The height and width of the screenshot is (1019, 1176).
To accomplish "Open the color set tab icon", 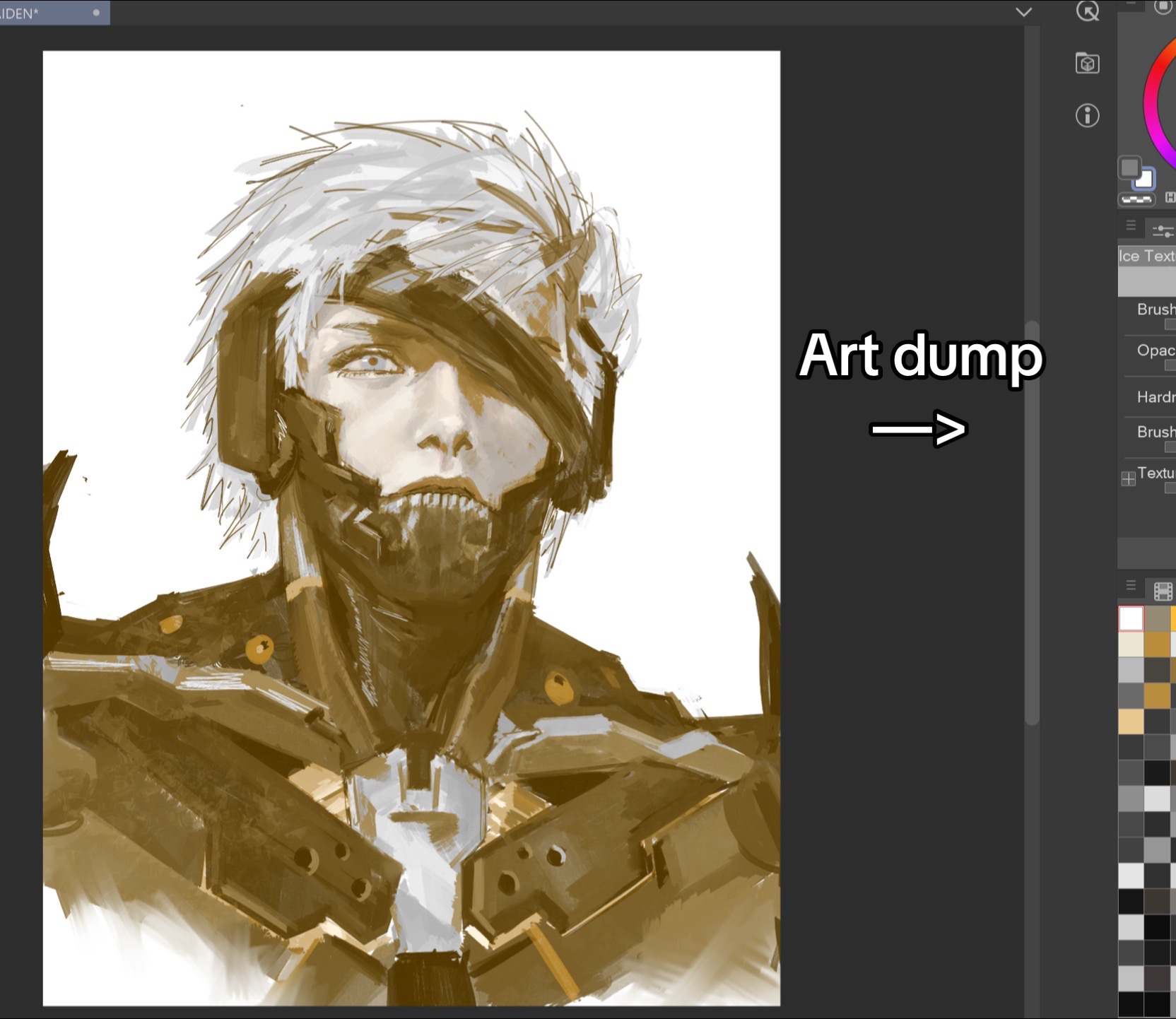I will [x=1163, y=591].
